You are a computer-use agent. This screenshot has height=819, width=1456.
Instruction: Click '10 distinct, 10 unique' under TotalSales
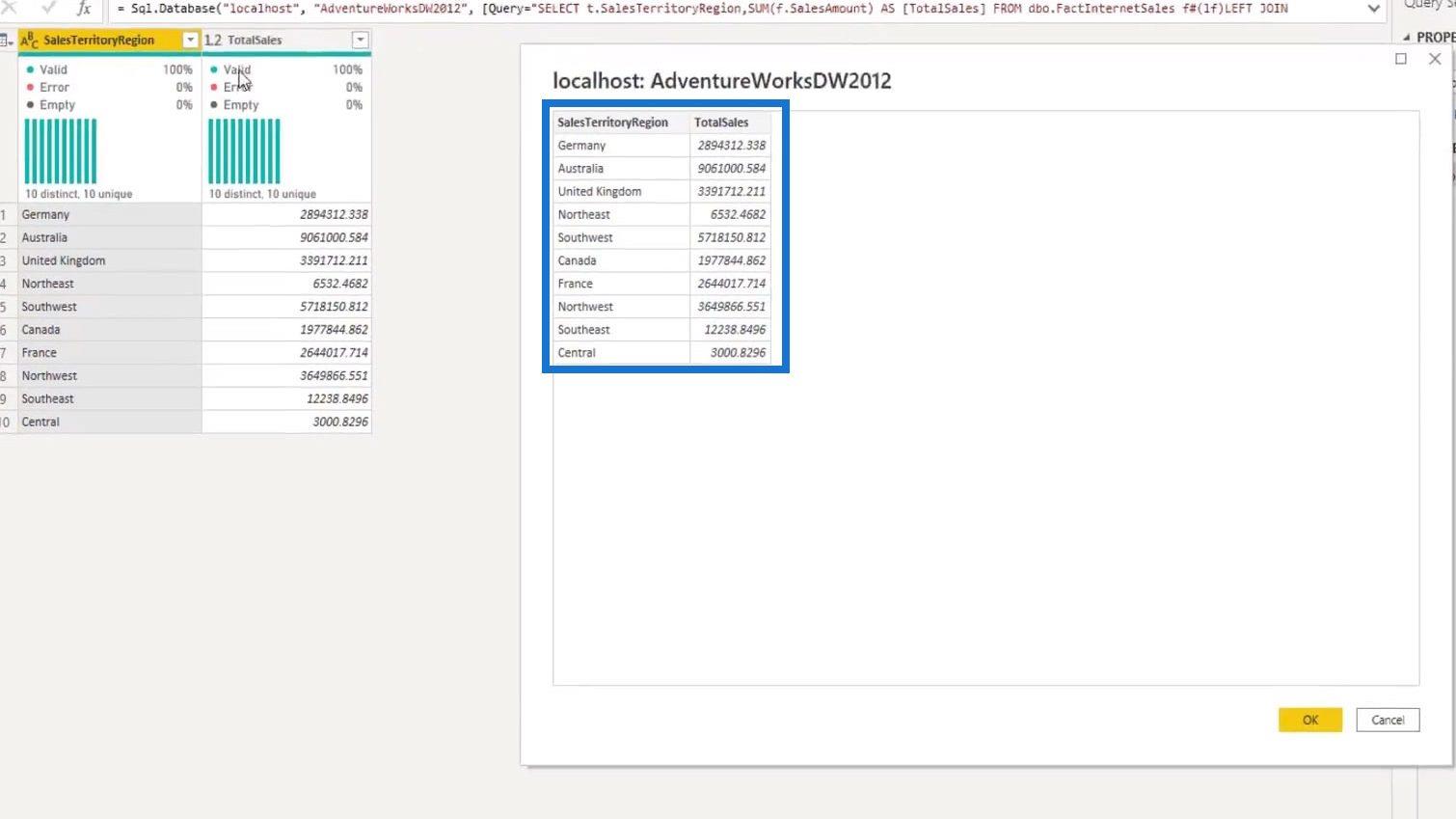262,194
